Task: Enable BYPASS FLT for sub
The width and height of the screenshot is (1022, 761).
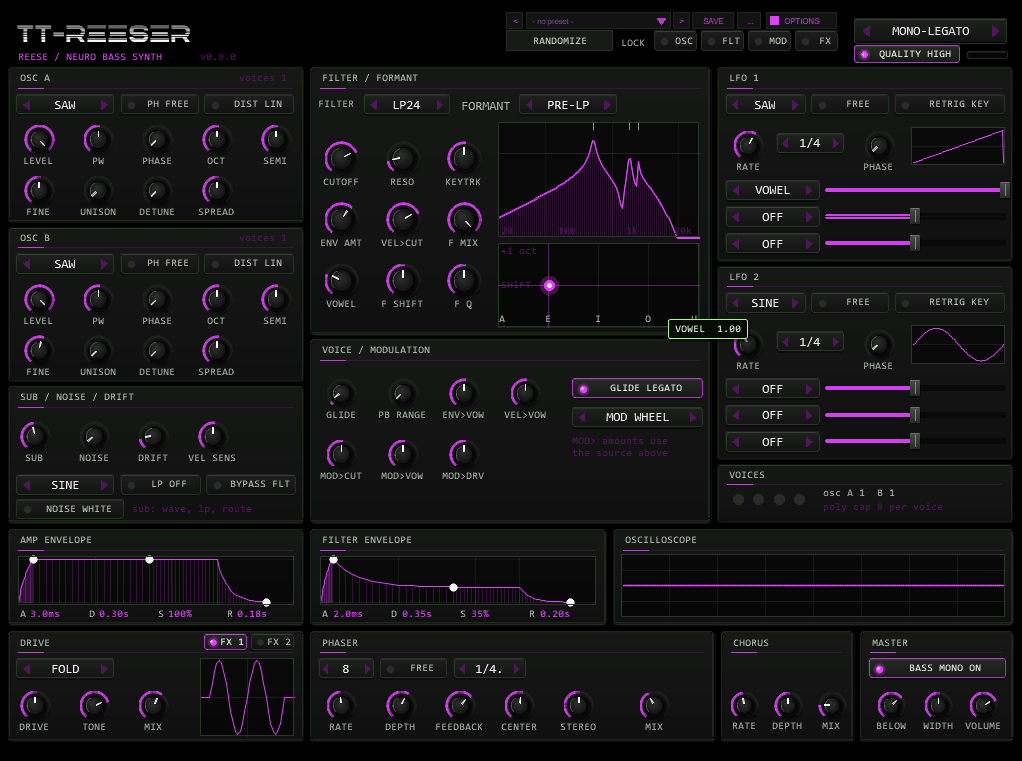Action: [x=251, y=484]
